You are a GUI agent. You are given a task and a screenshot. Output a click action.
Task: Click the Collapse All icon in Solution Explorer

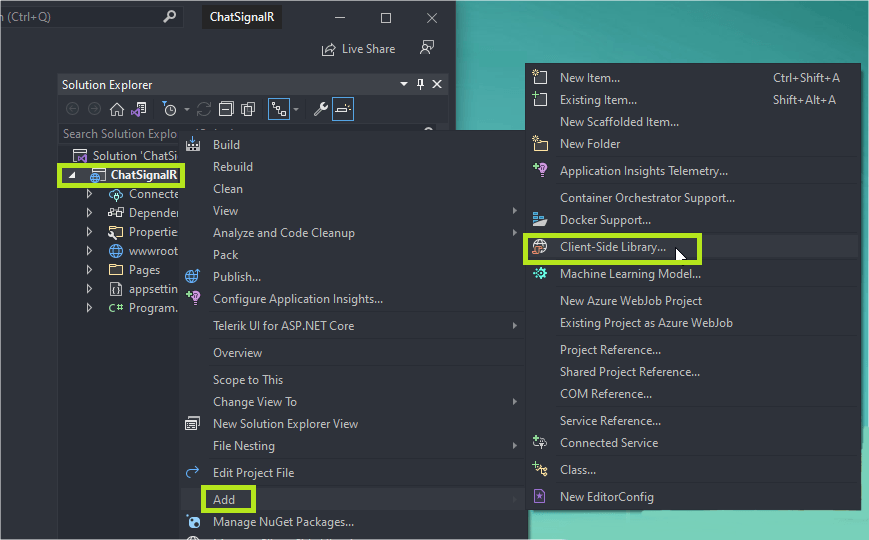[226, 109]
